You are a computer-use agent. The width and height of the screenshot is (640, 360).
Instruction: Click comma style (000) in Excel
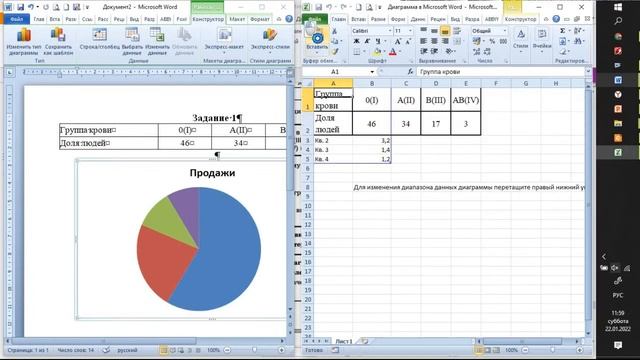pyautogui.click(x=503, y=41)
